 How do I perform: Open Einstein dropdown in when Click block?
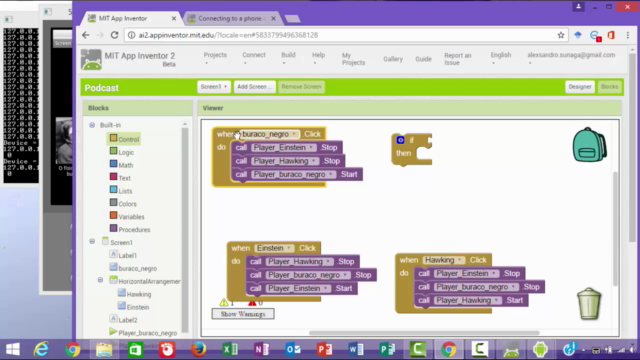[x=289, y=248]
